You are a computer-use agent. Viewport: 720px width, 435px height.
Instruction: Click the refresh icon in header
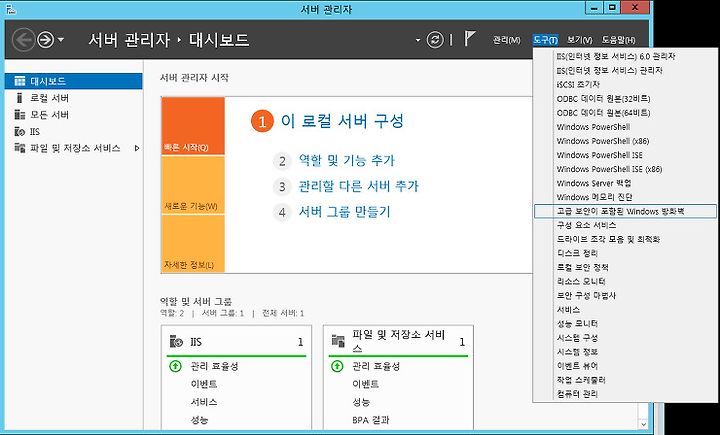coord(434,40)
